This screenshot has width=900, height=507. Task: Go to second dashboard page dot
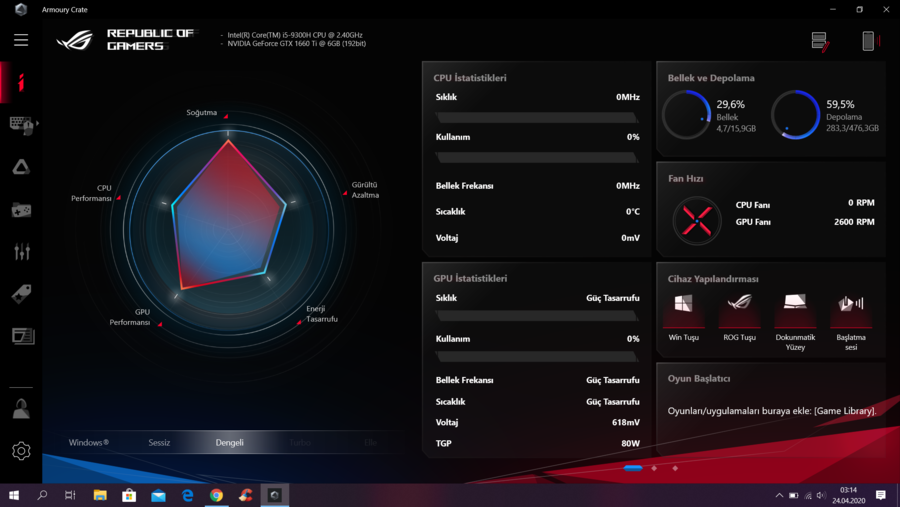pos(654,468)
